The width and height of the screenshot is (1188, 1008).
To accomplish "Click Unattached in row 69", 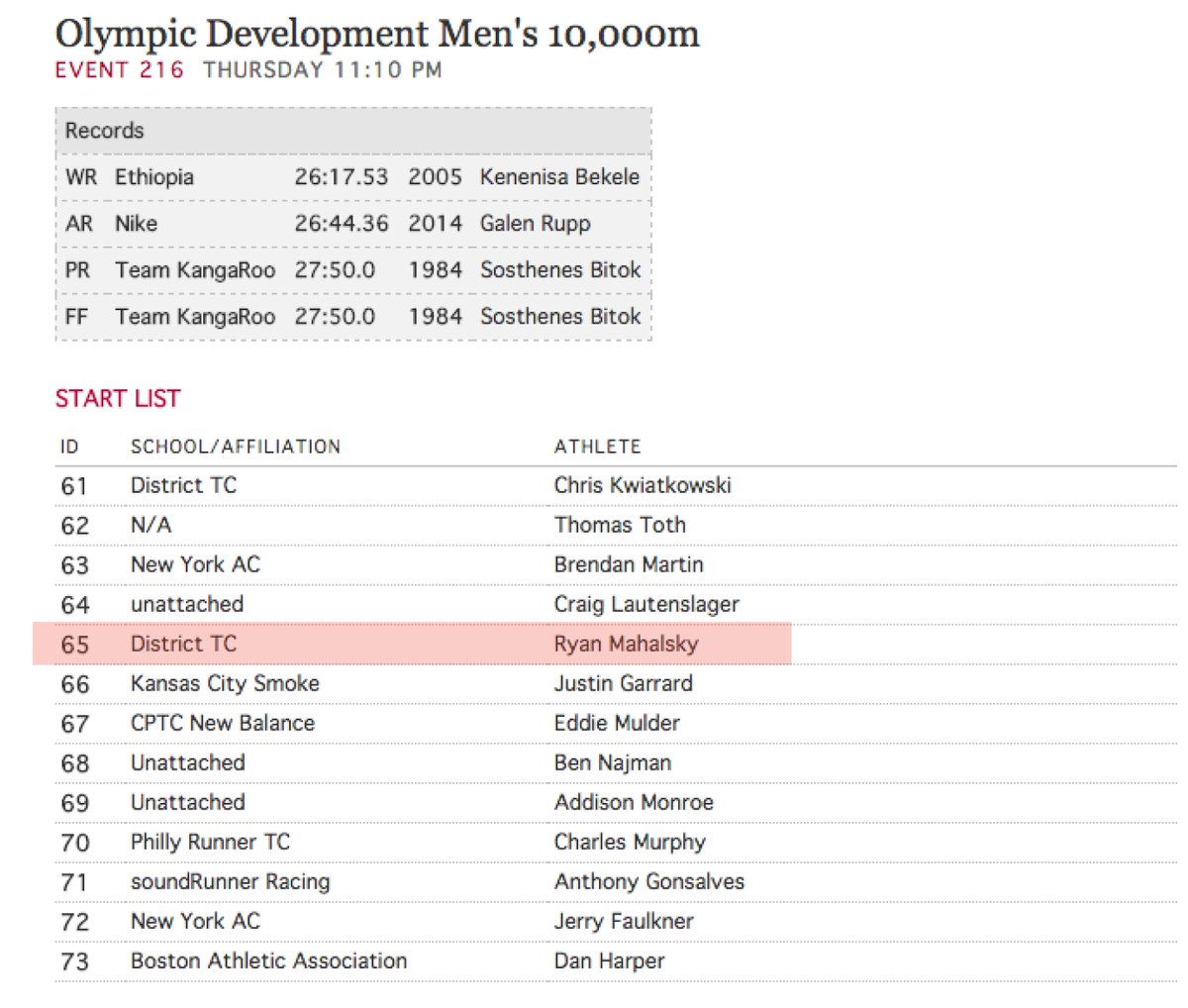I will click(187, 802).
